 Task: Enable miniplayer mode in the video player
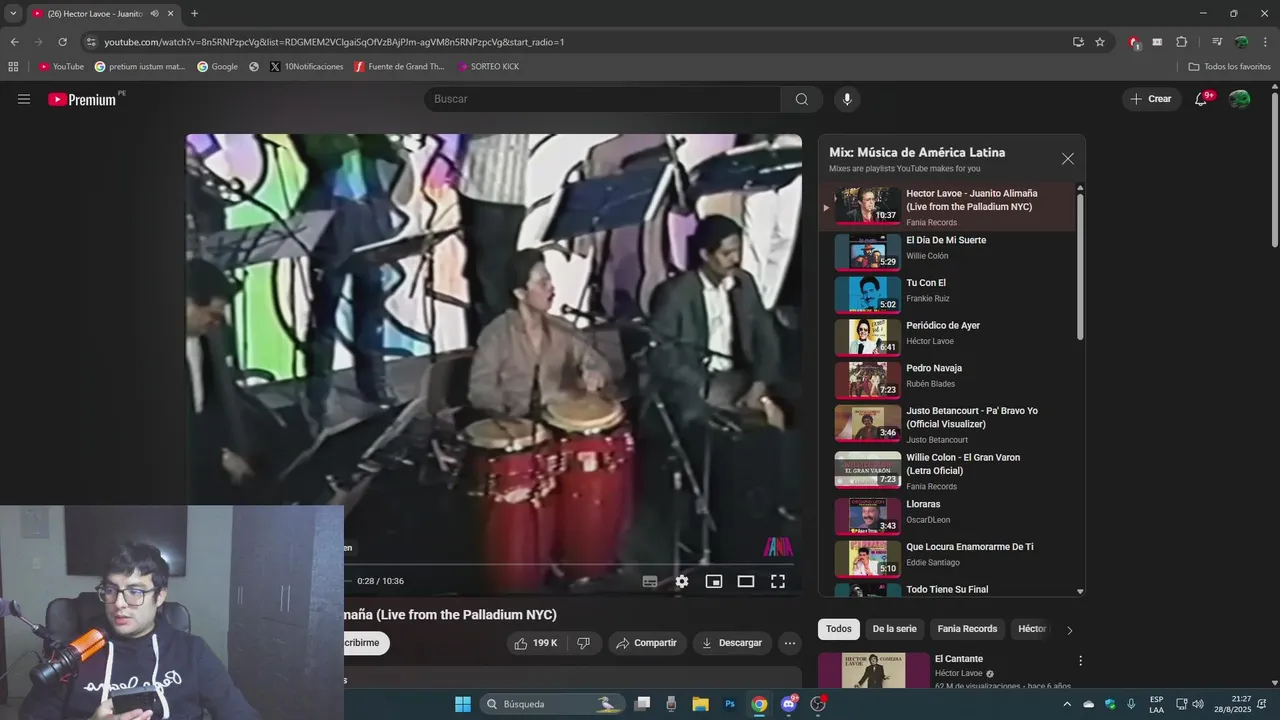tap(714, 581)
